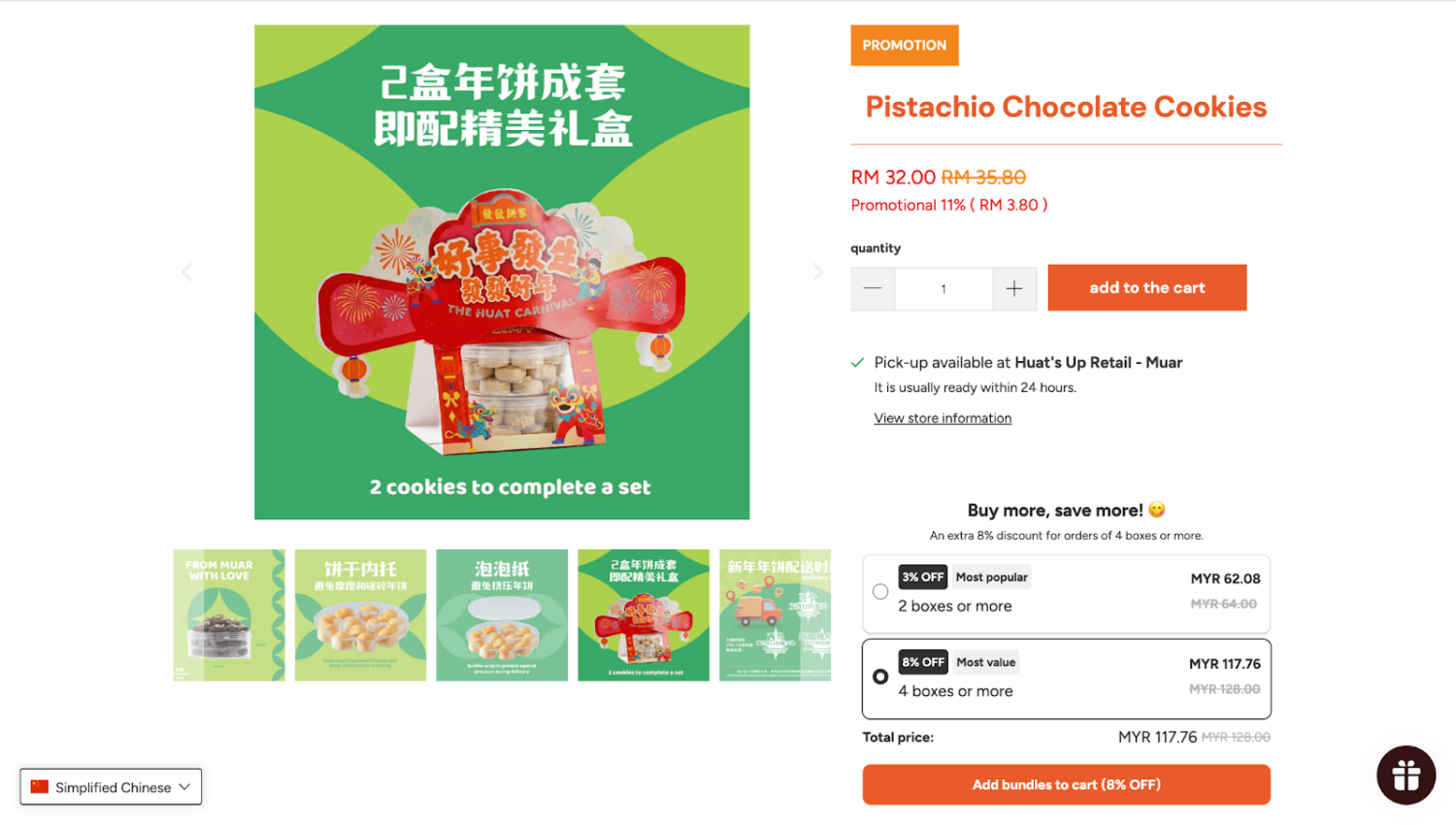Select the cookie tray thumbnail image
Image resolution: width=1456 pixels, height=825 pixels.
[x=360, y=615]
